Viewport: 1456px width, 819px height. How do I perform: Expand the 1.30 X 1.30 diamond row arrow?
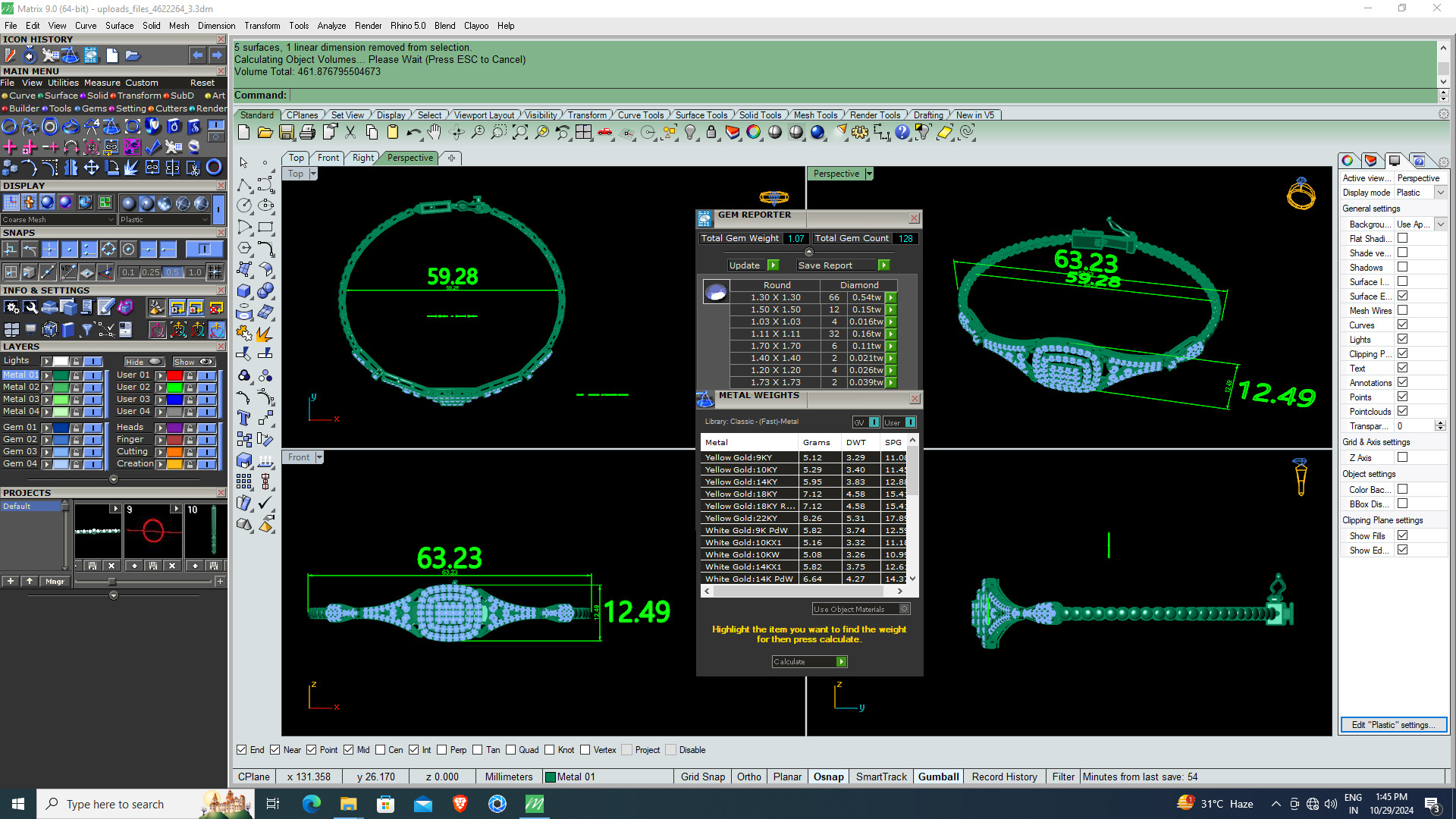tap(892, 298)
